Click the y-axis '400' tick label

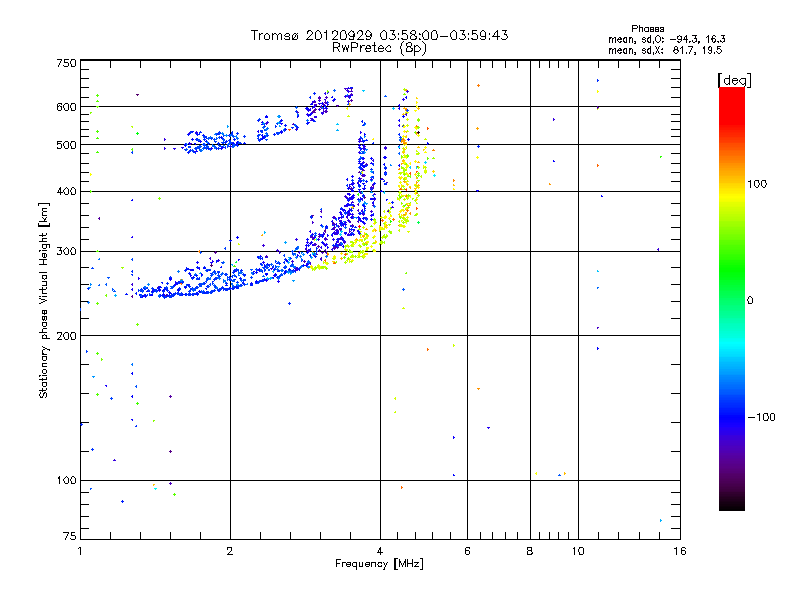pos(66,191)
